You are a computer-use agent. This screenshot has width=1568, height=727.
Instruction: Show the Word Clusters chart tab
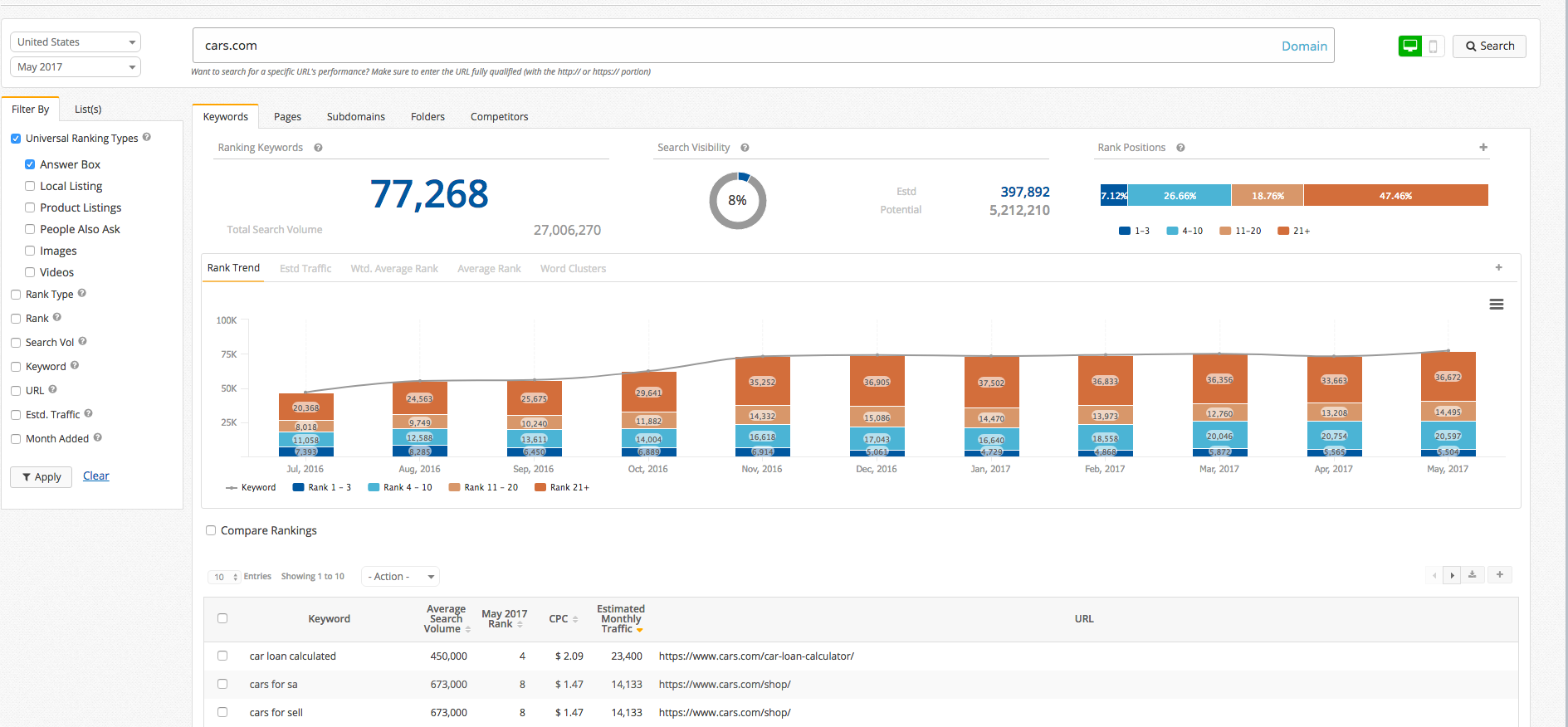573,269
